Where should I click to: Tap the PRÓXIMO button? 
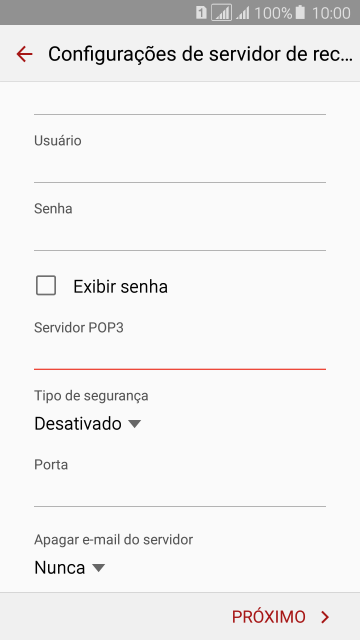281,617
